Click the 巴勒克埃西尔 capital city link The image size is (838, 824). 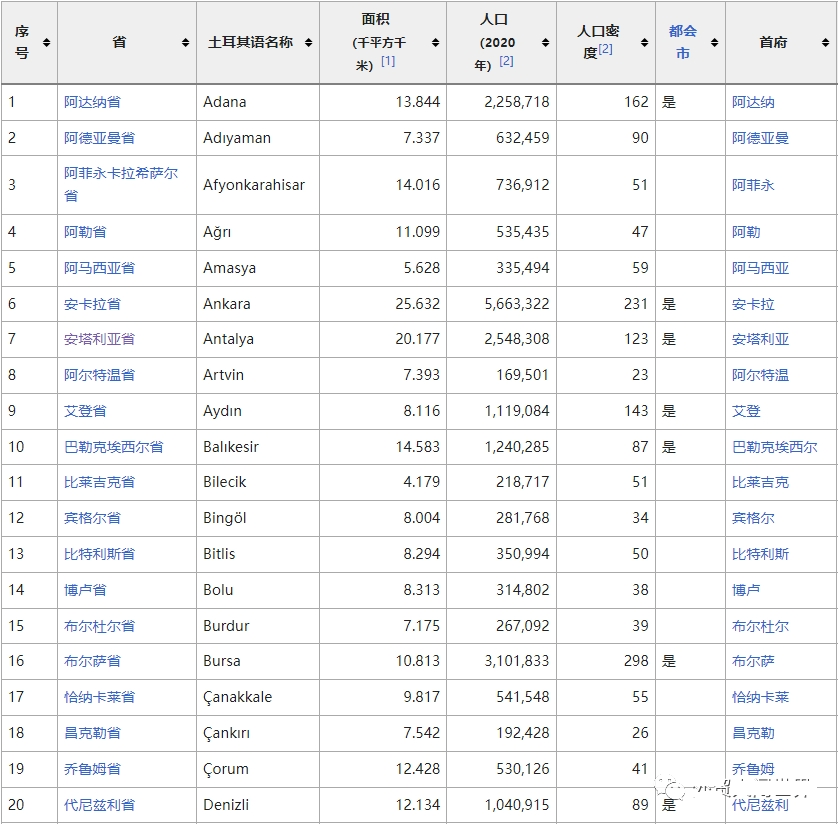pos(774,447)
